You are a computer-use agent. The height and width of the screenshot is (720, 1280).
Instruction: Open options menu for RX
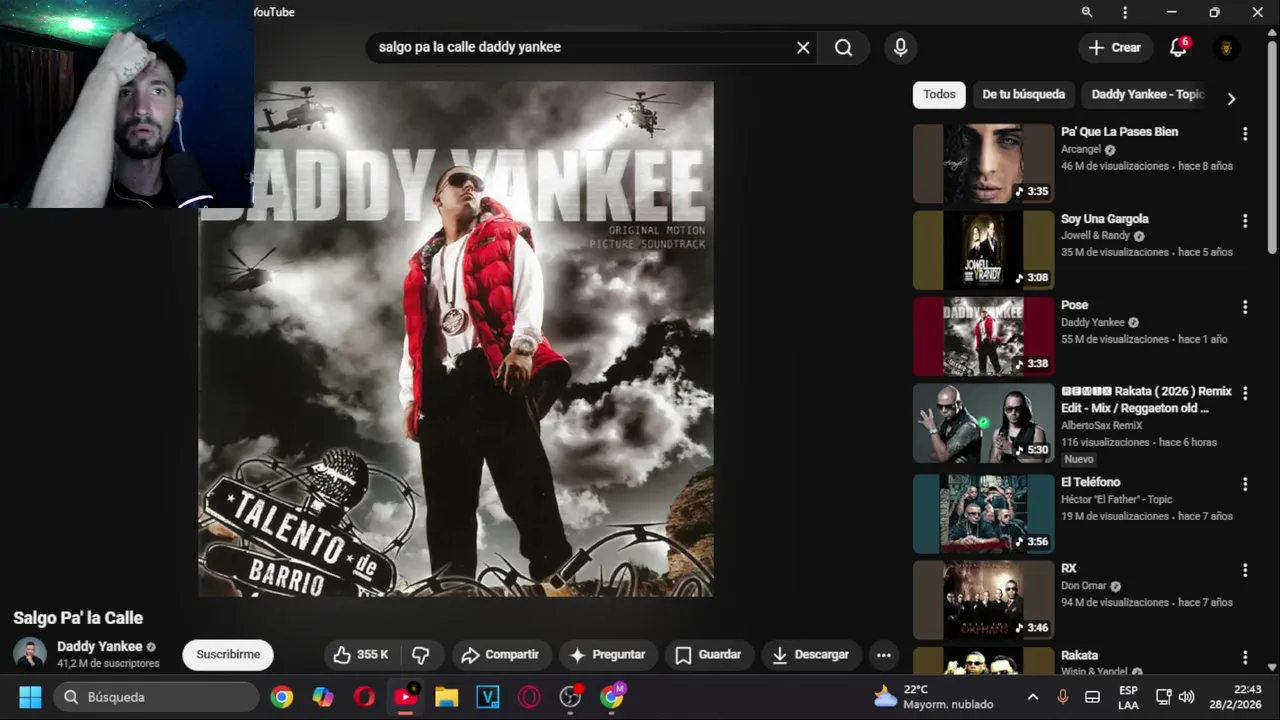[1245, 570]
